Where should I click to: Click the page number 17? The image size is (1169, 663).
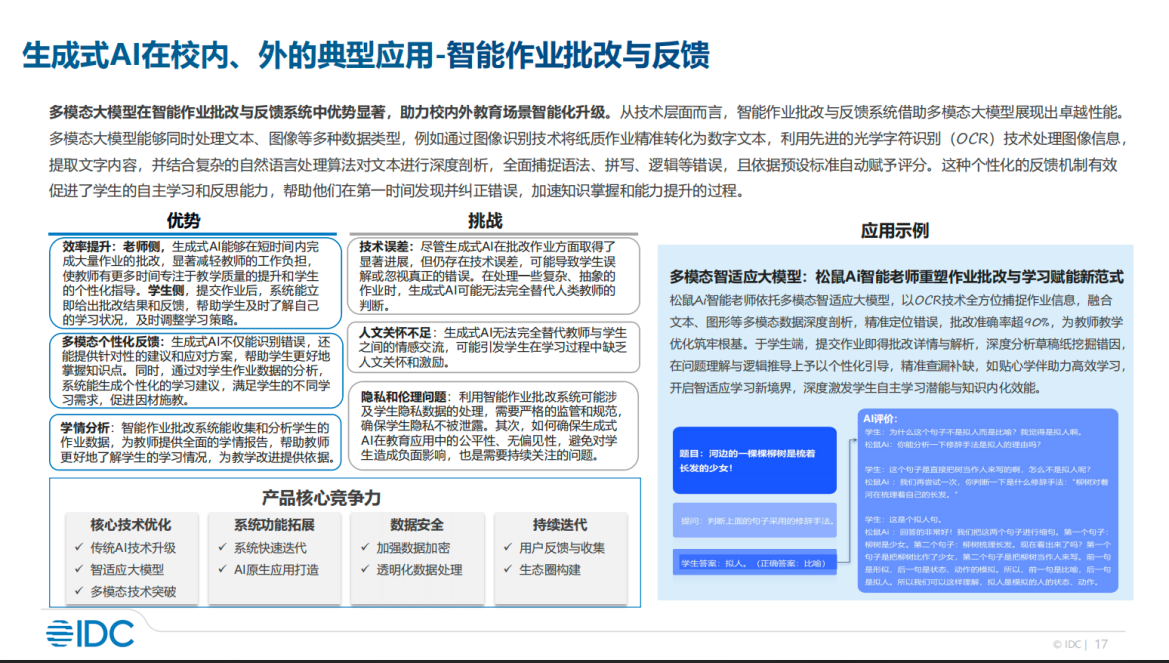click(x=1102, y=644)
